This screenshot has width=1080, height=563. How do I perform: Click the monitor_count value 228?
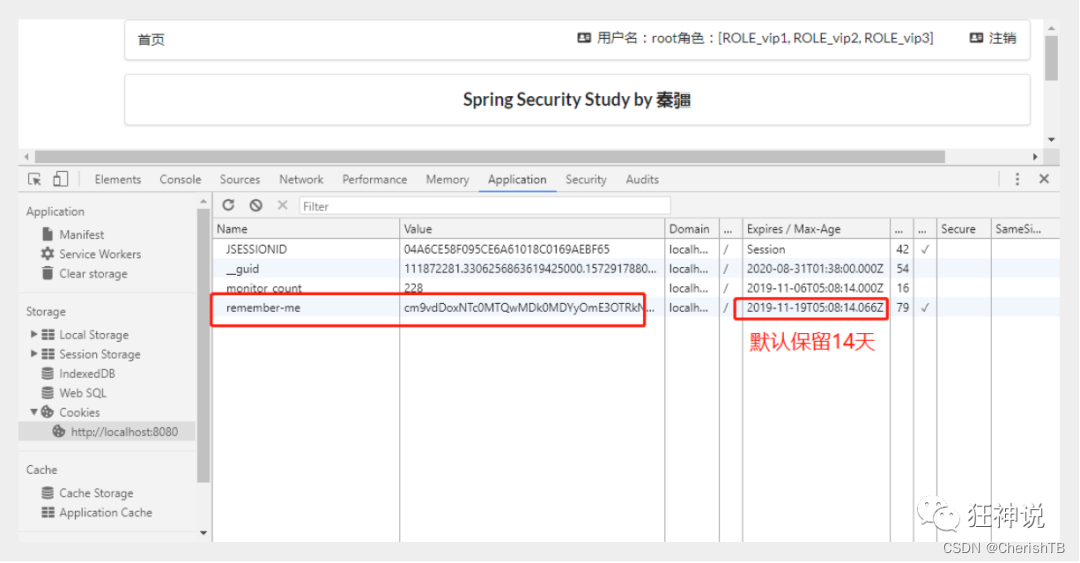coord(413,288)
